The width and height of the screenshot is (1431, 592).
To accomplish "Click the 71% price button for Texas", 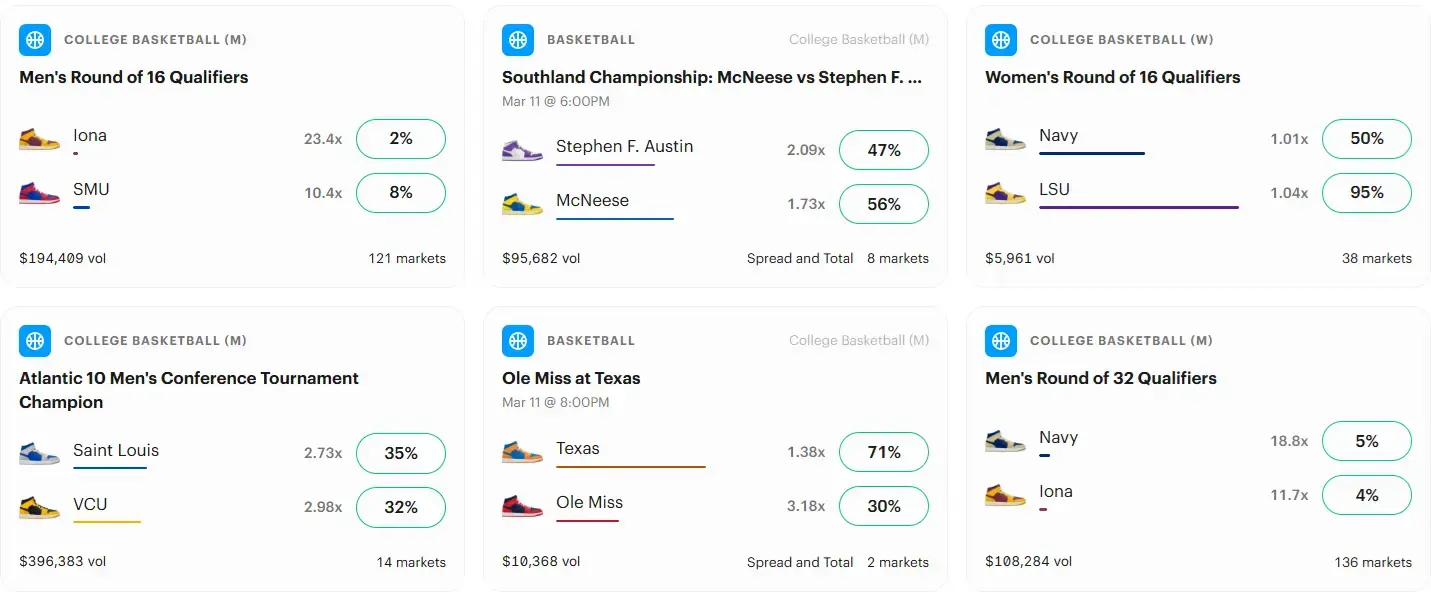I will 883,452.
